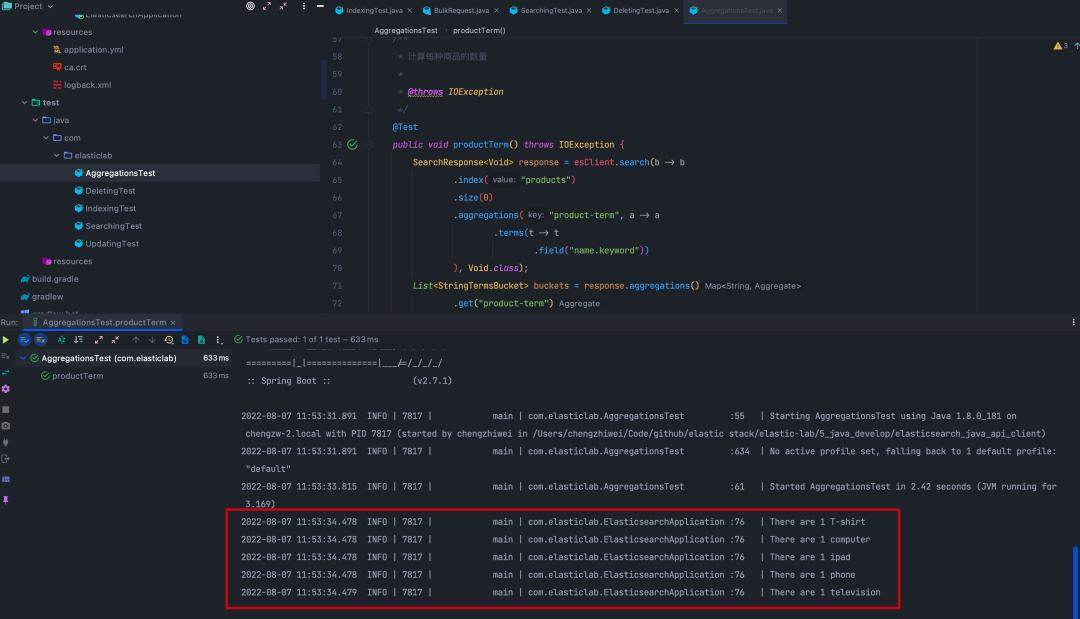Collapse the test folder
1080x619 pixels.
[x=24, y=103]
